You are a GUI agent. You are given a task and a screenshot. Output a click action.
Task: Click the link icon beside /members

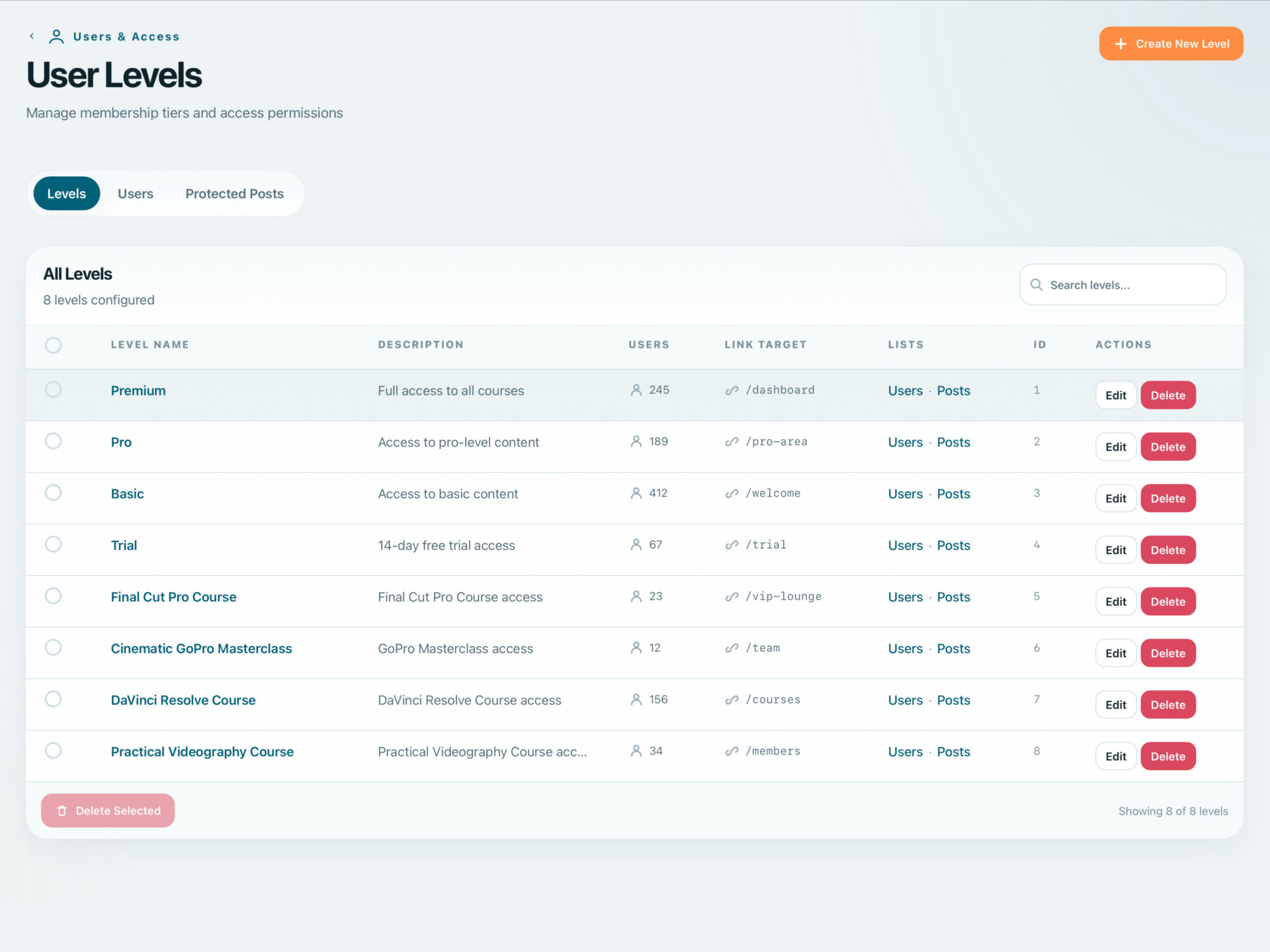coord(732,751)
